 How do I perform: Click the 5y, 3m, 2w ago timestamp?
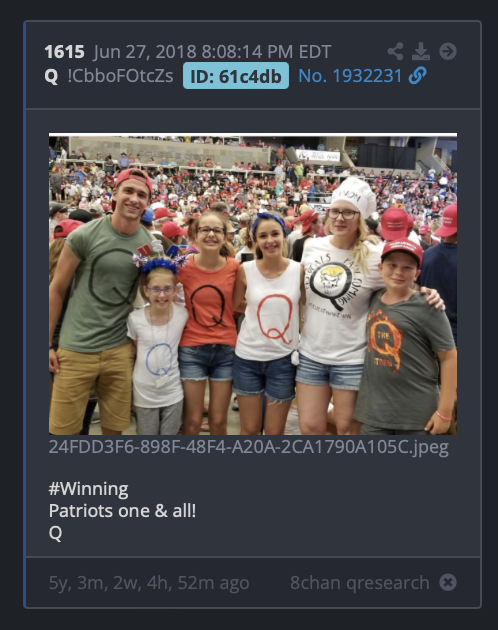click(149, 583)
